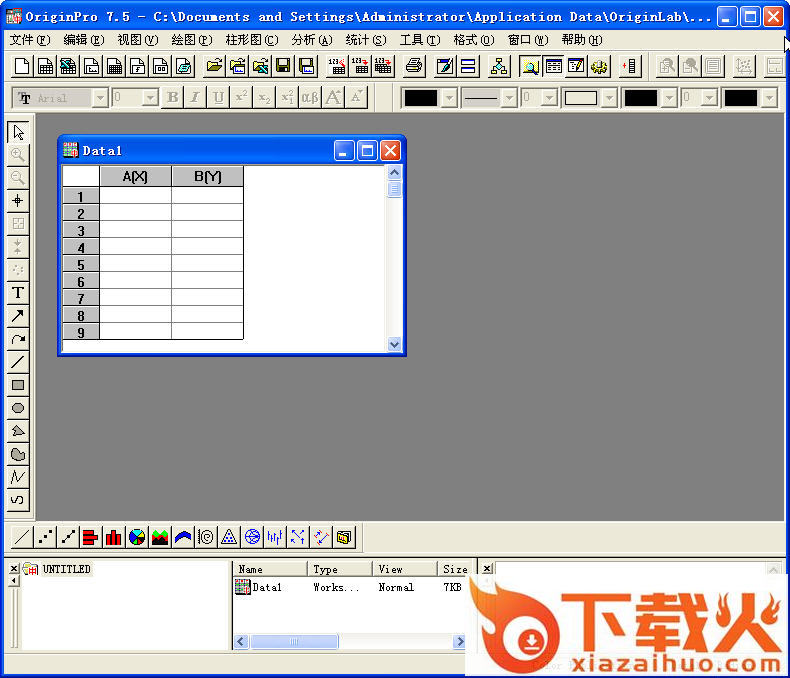
Task: Open the 帮助(H) menu
Action: 582,40
